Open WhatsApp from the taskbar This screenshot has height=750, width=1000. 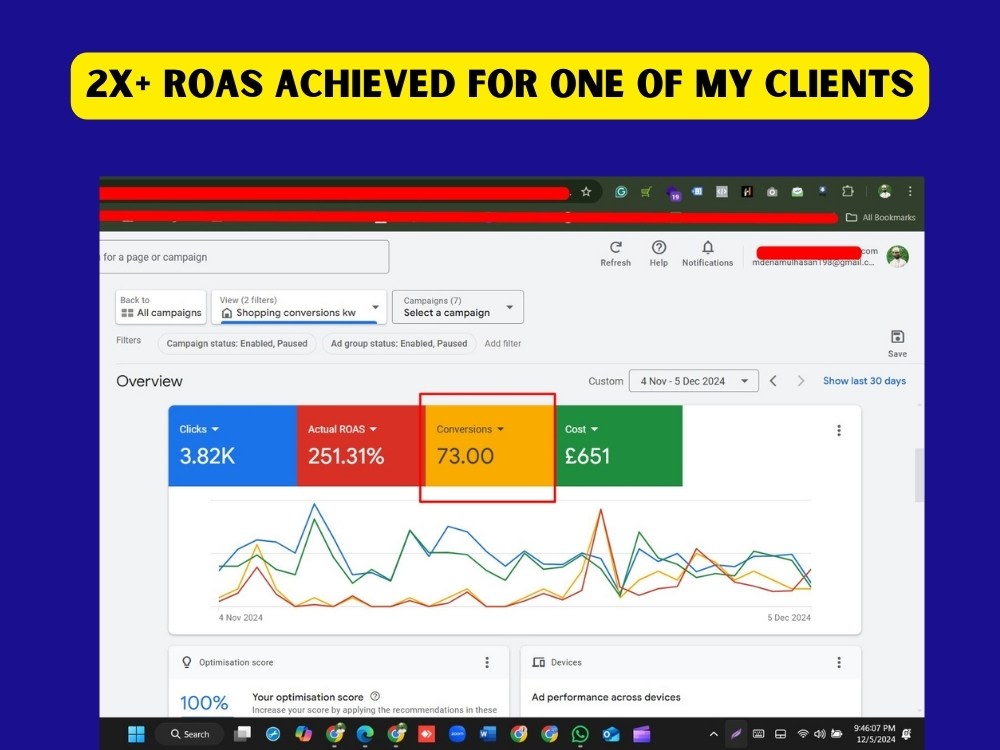580,734
